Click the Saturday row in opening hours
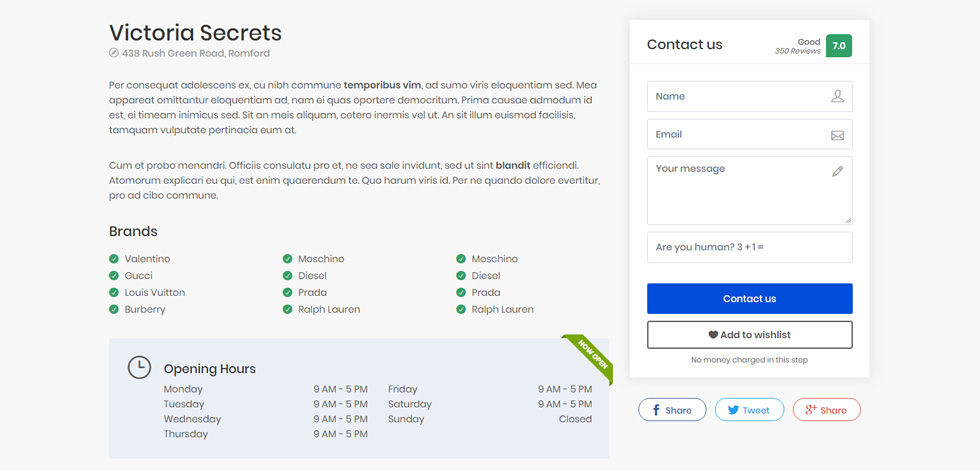 tap(490, 404)
